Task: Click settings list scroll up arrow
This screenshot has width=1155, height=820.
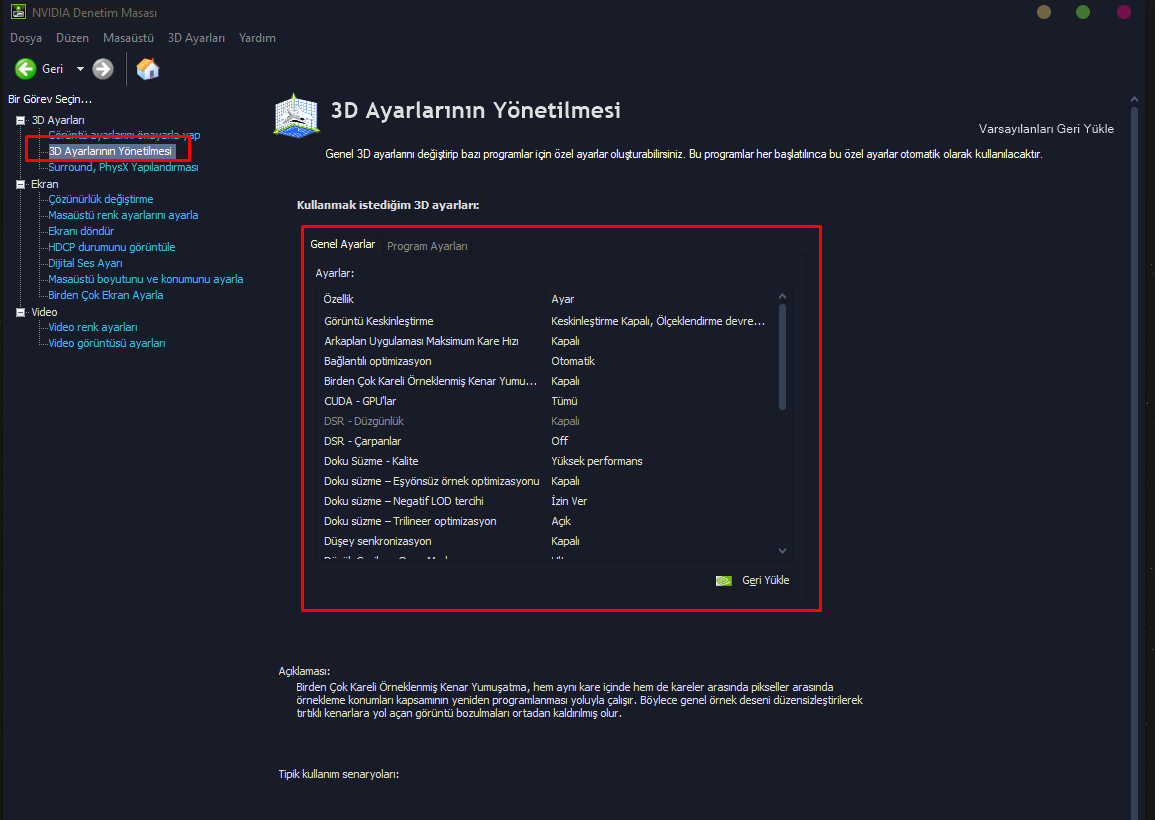Action: click(x=782, y=296)
